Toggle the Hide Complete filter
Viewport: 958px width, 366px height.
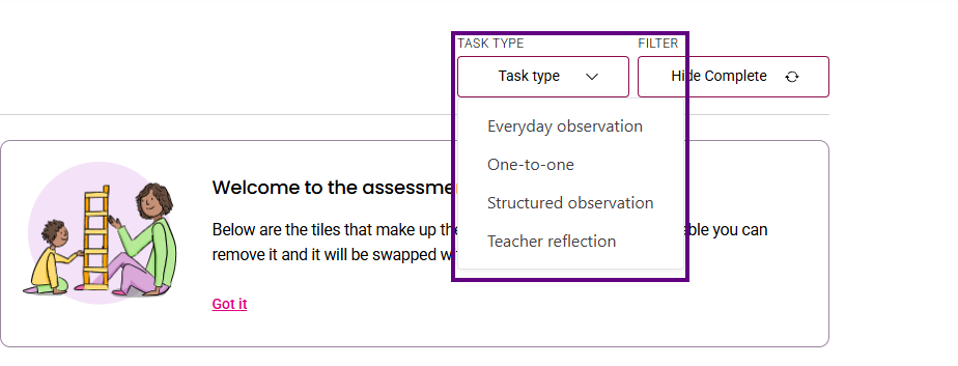733,76
